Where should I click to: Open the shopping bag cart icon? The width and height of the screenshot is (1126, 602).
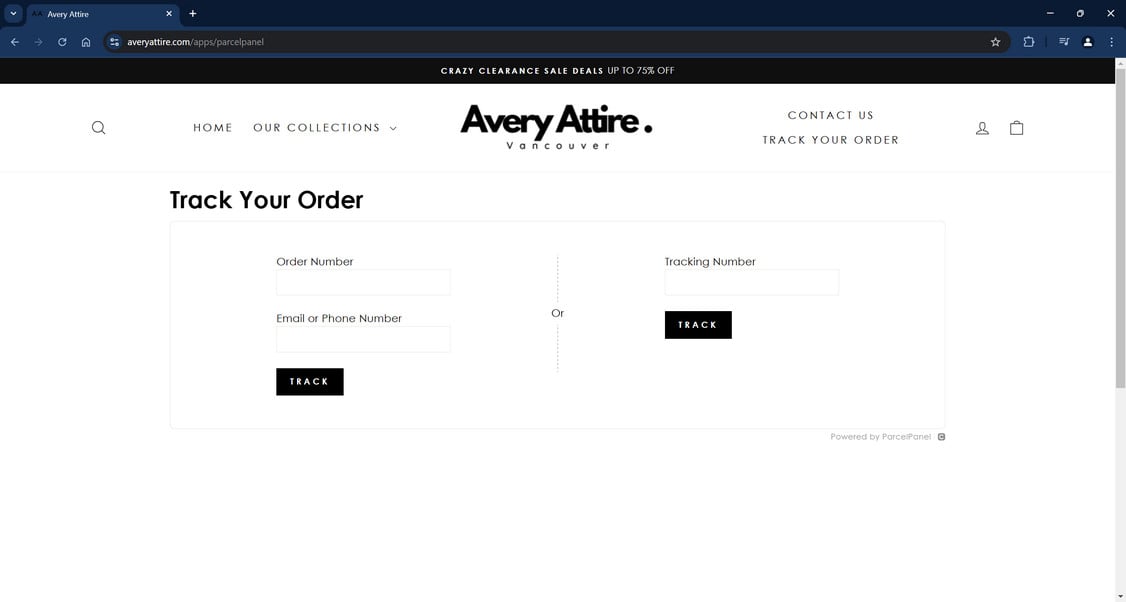click(1016, 128)
